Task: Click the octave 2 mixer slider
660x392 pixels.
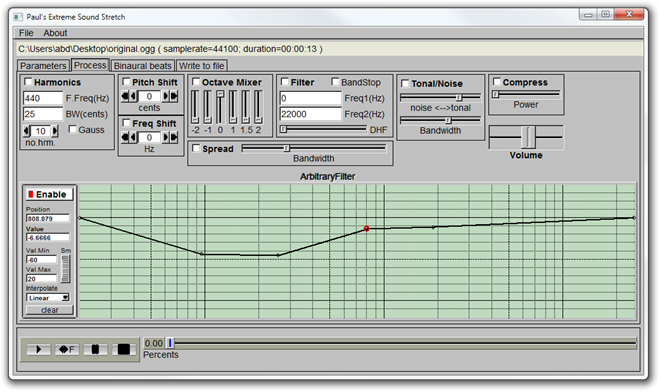Action: pyautogui.click(x=258, y=107)
